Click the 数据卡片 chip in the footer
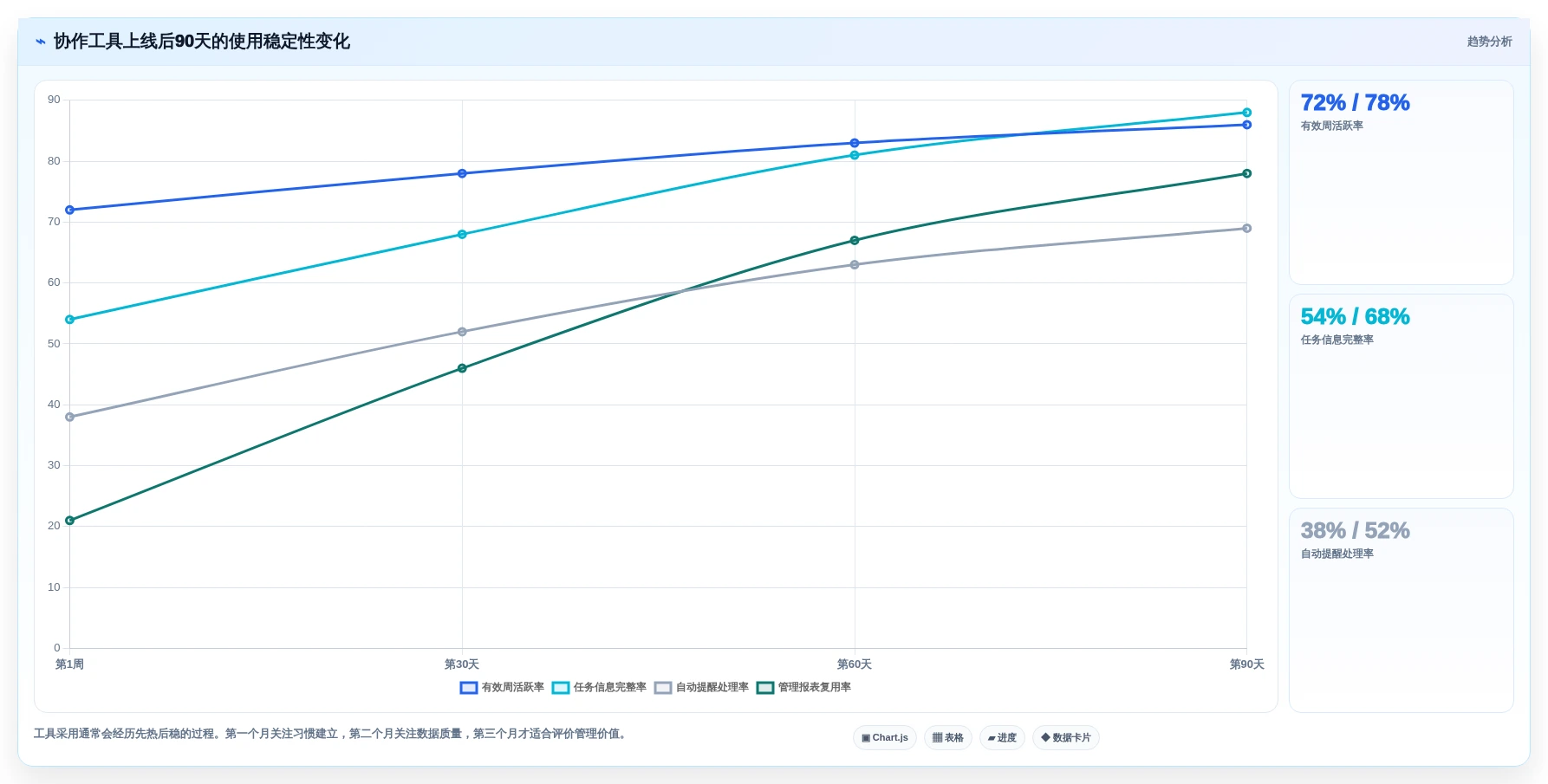The width and height of the screenshot is (1548, 784). coord(1066,738)
